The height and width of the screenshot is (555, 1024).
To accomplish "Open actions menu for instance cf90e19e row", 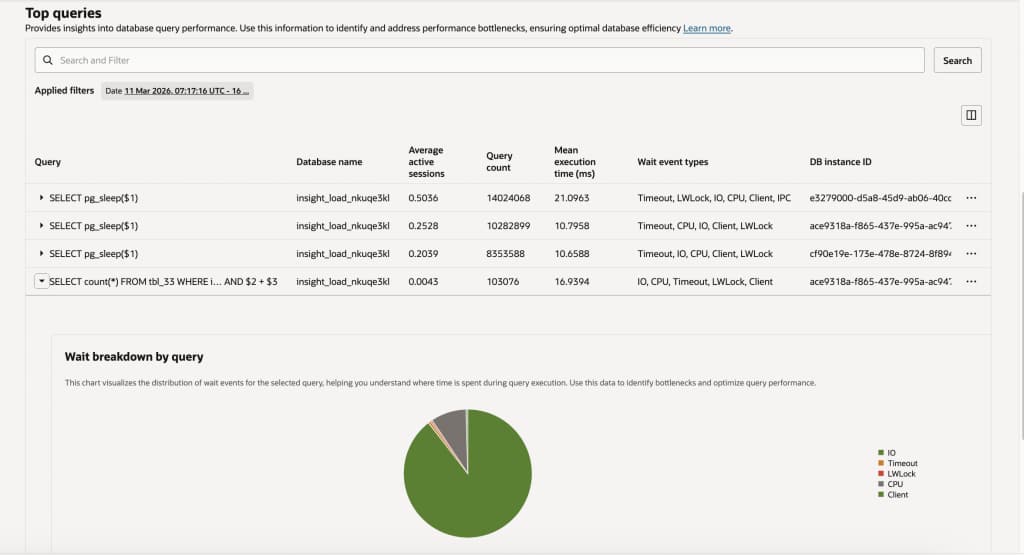I will (x=971, y=254).
